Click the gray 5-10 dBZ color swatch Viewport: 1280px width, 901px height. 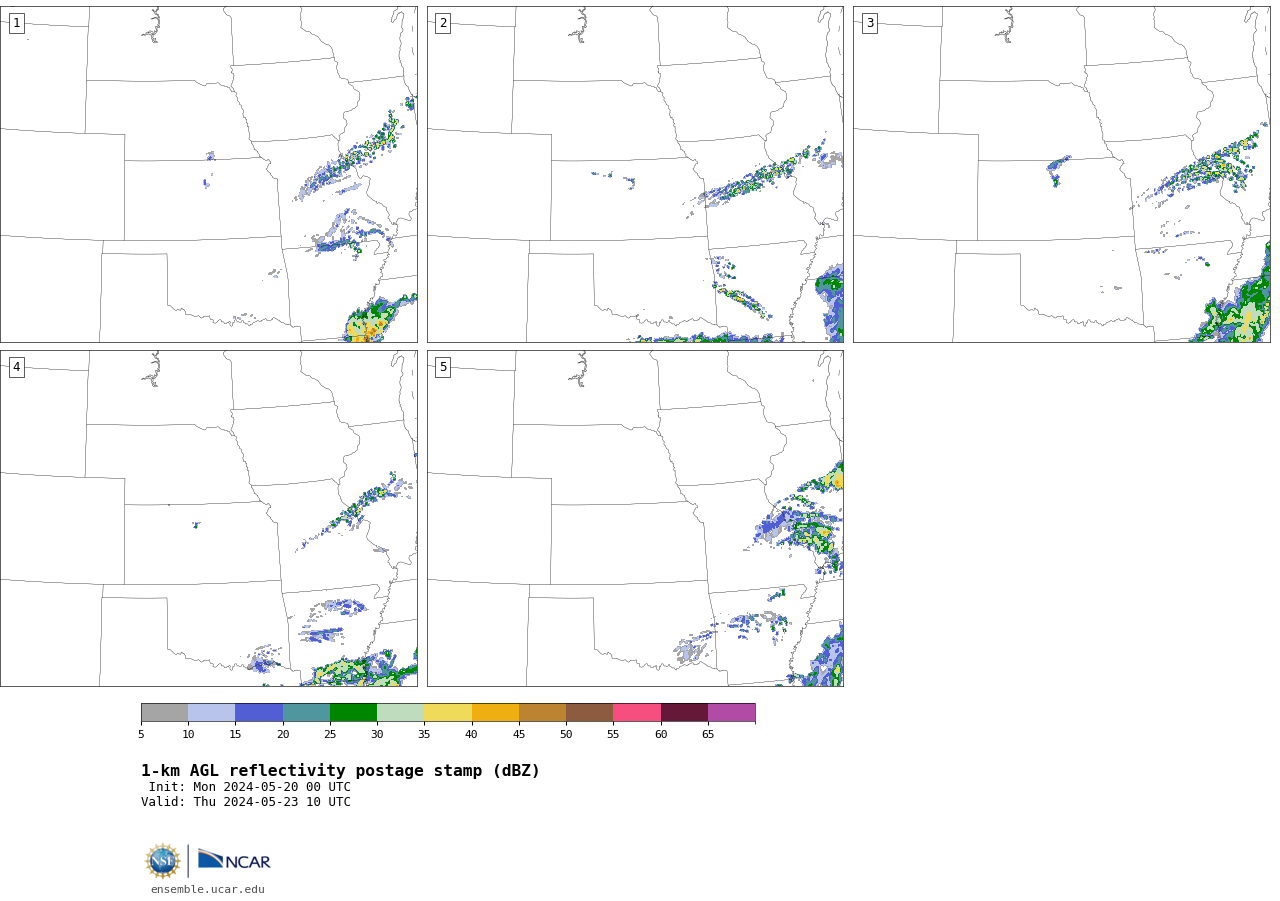coord(164,712)
